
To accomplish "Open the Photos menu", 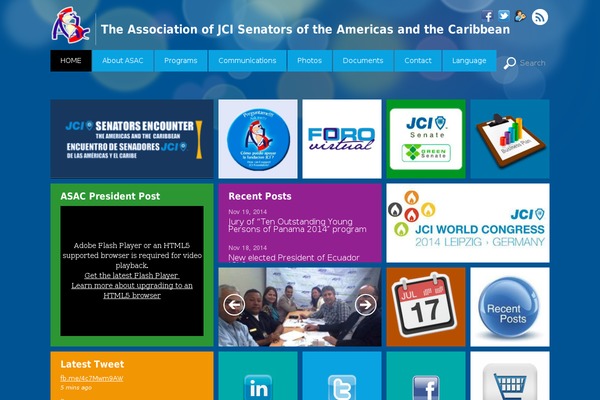I will [309, 60].
